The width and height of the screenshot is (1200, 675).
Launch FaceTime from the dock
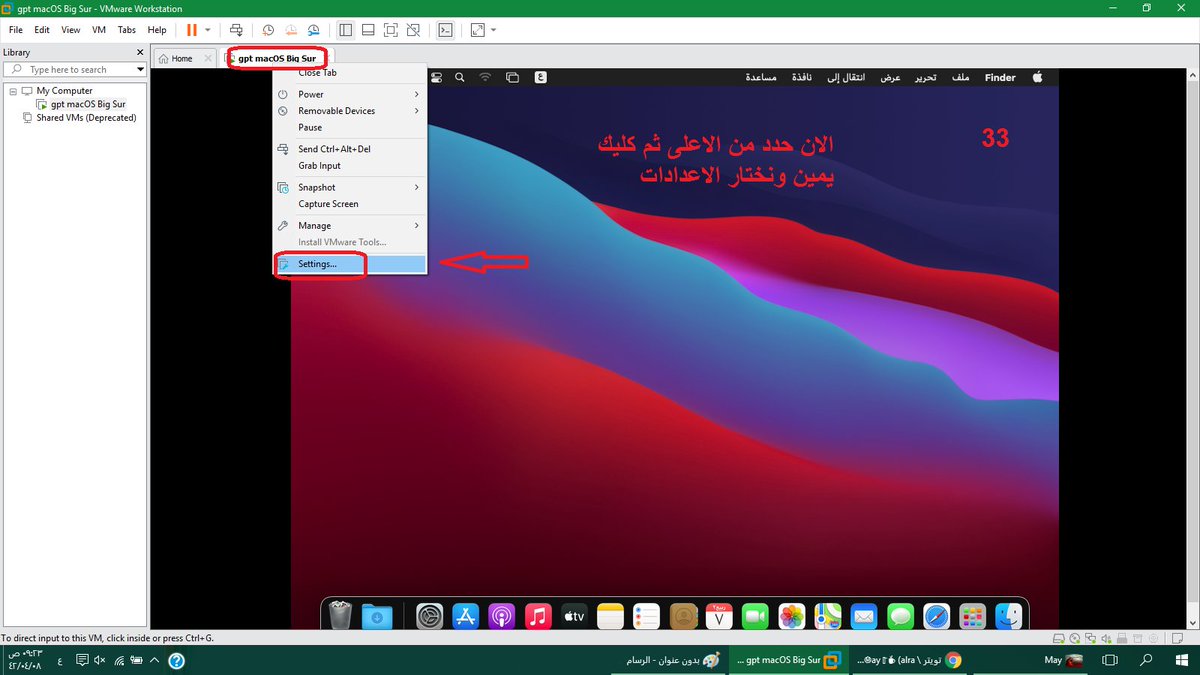(755, 616)
